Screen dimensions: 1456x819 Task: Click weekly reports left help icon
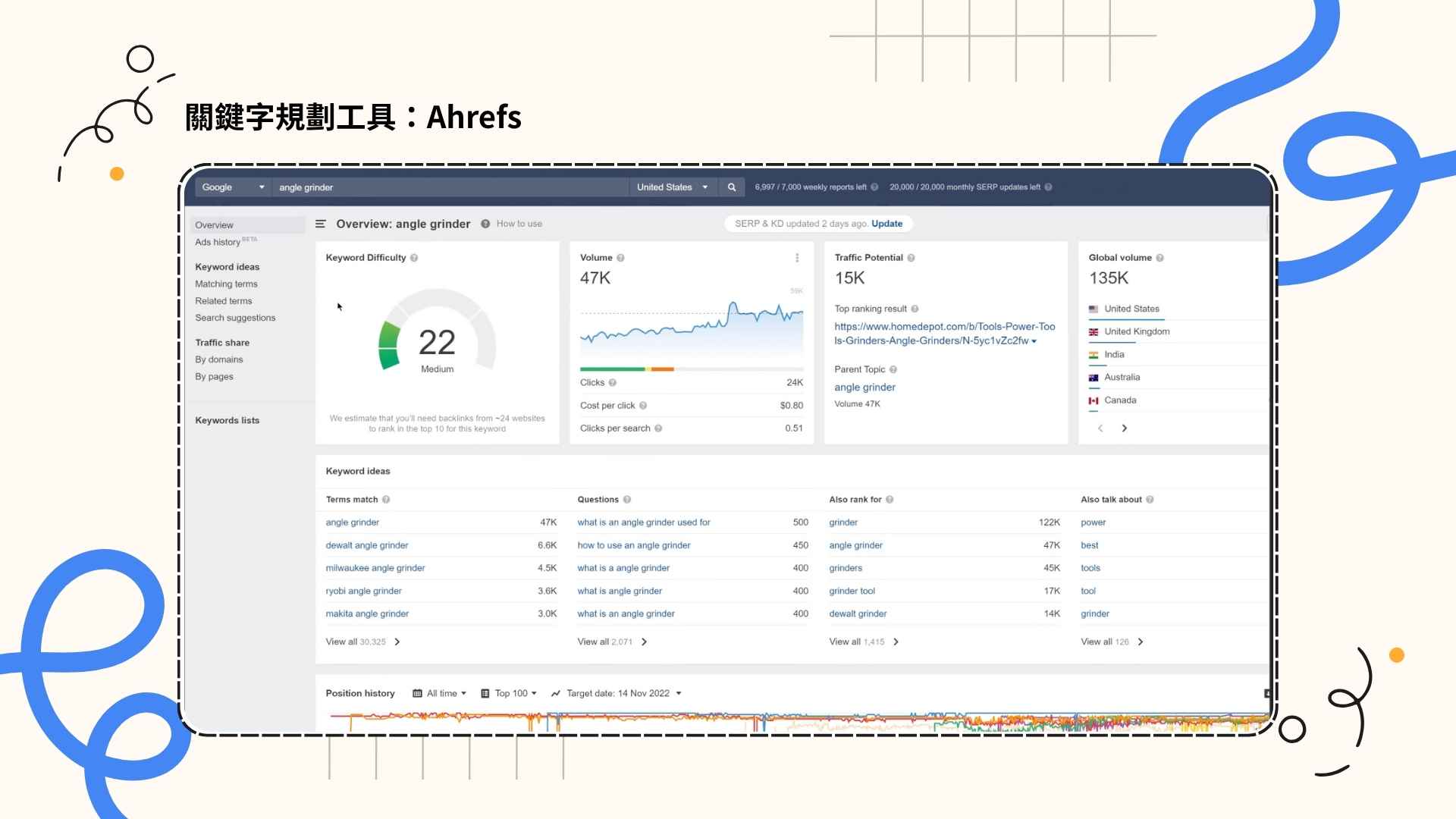[874, 187]
